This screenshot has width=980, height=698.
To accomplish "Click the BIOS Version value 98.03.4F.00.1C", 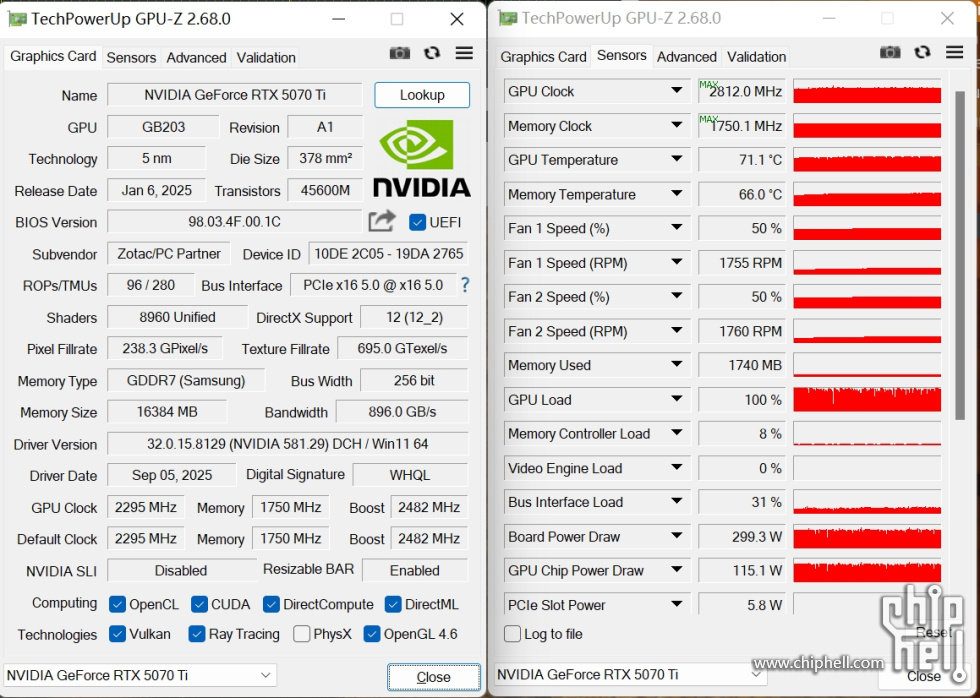I will (234, 222).
